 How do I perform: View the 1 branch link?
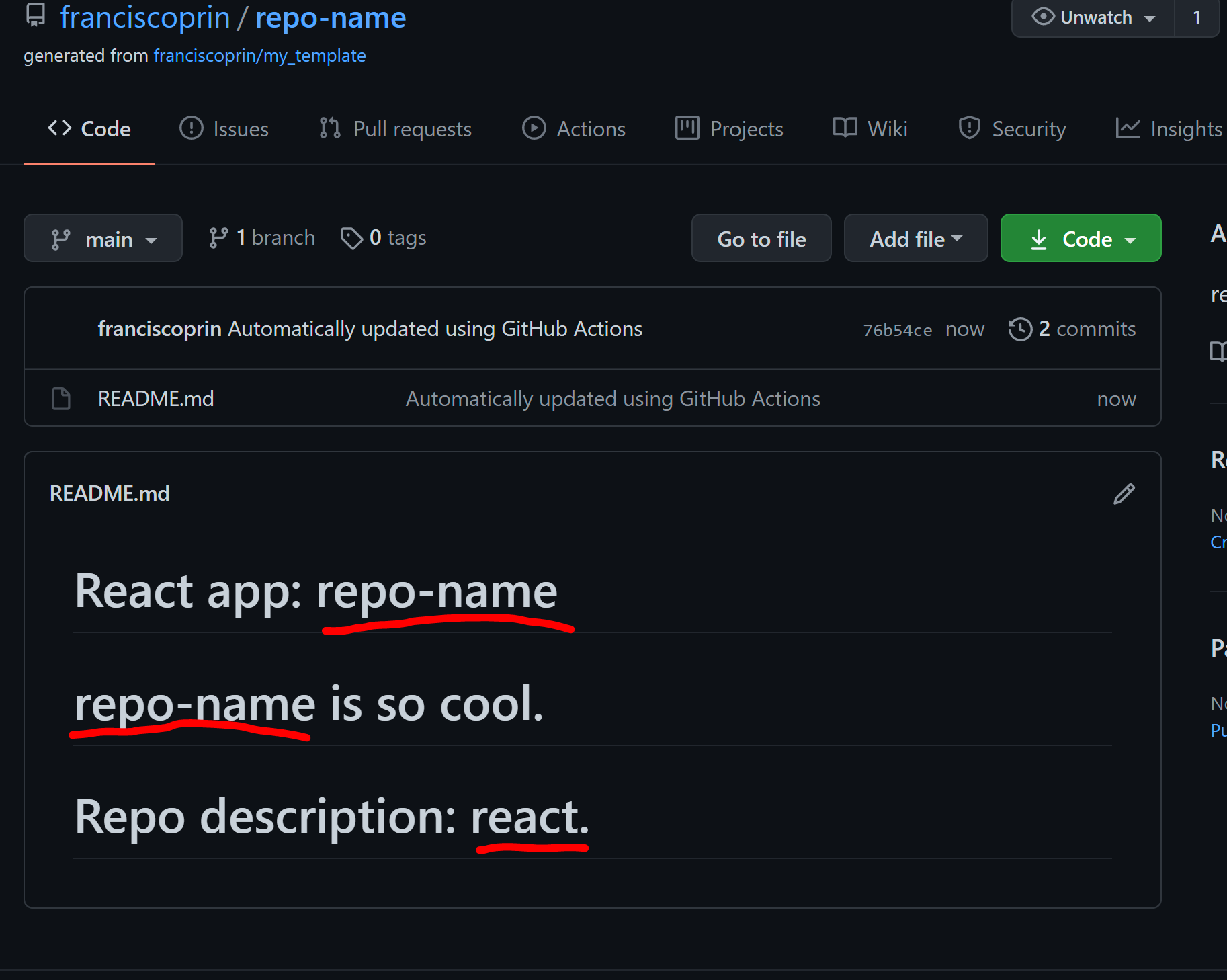[262, 238]
